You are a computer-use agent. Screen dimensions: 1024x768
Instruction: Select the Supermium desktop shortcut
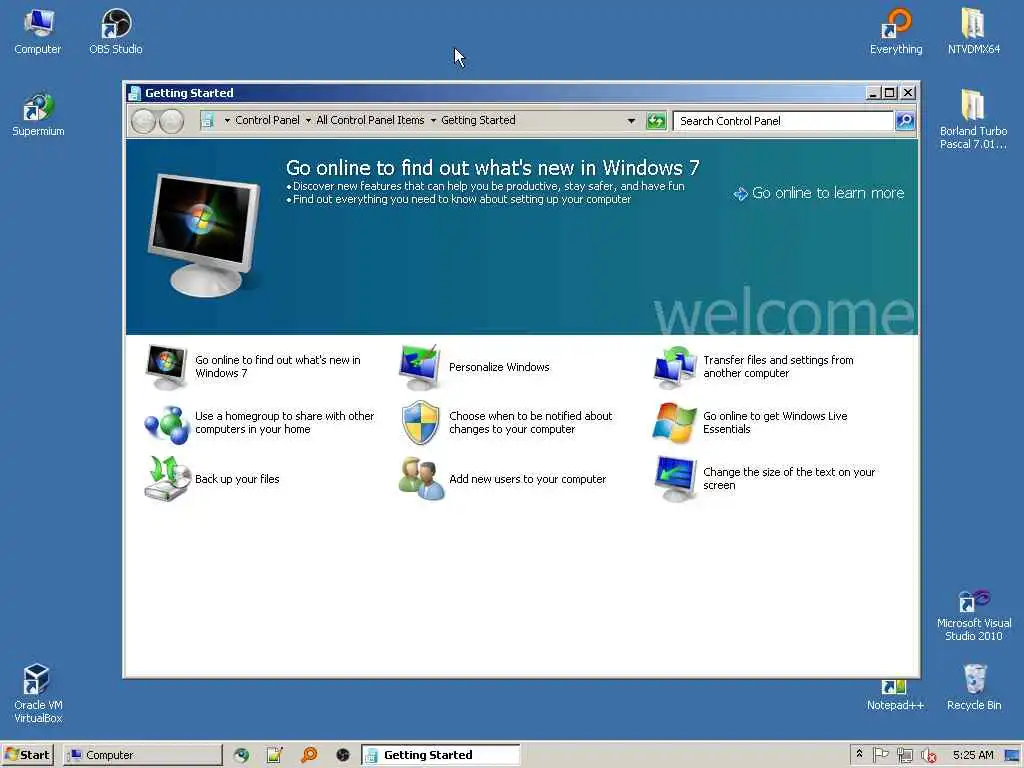click(x=38, y=114)
